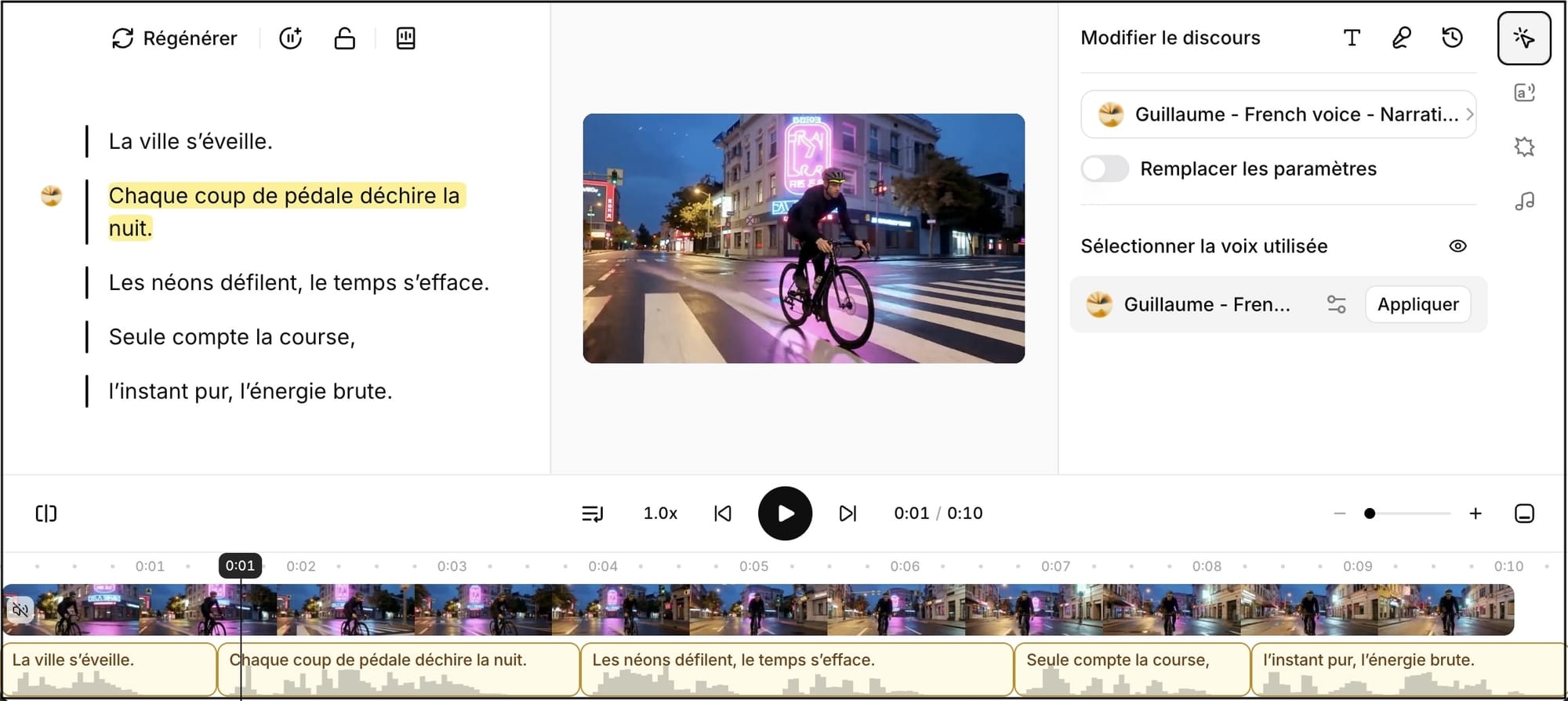
Task: Click the split clip icon
Action: point(46,514)
